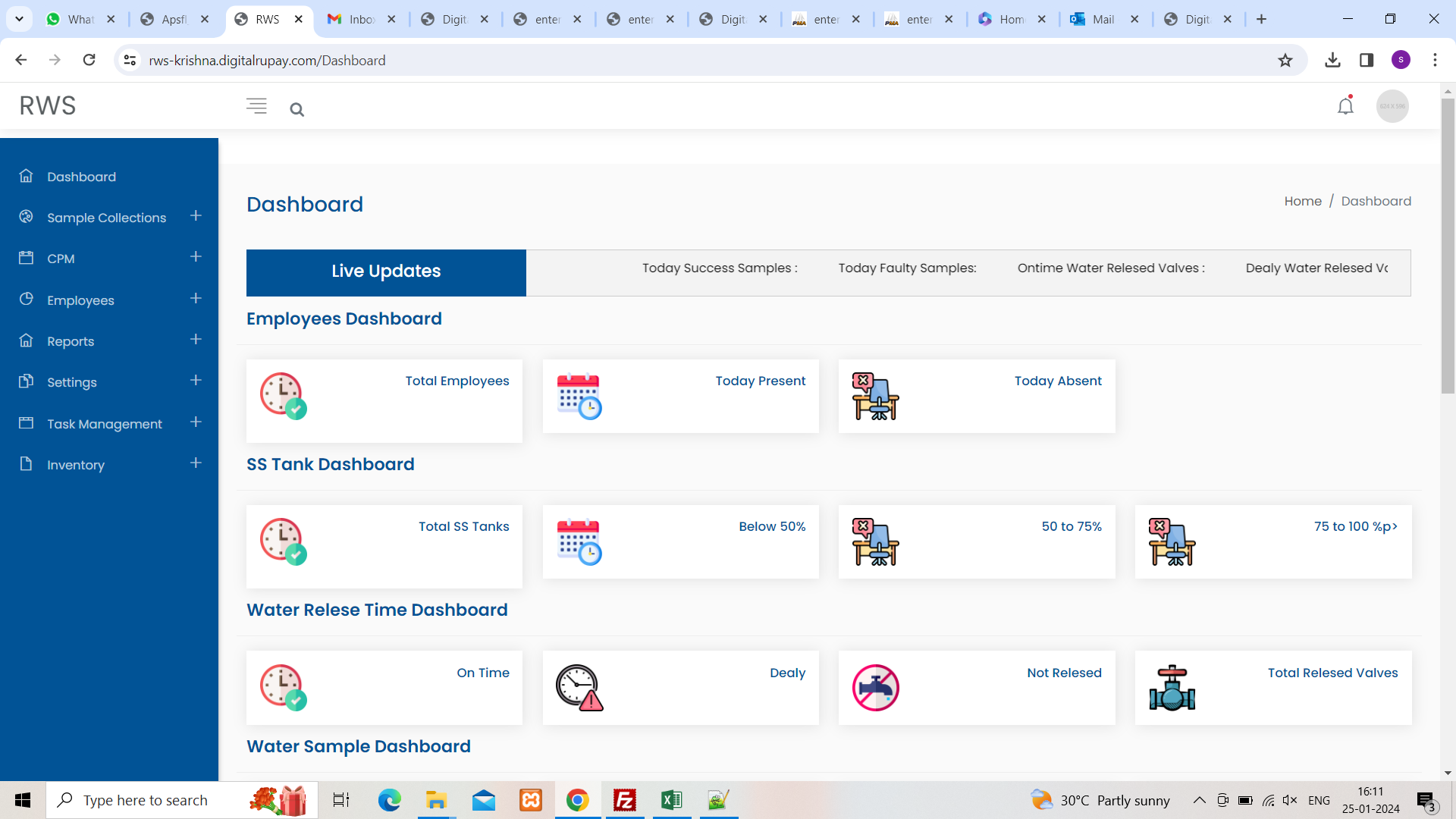
Task: Bookmark this page with star icon
Action: (1285, 60)
